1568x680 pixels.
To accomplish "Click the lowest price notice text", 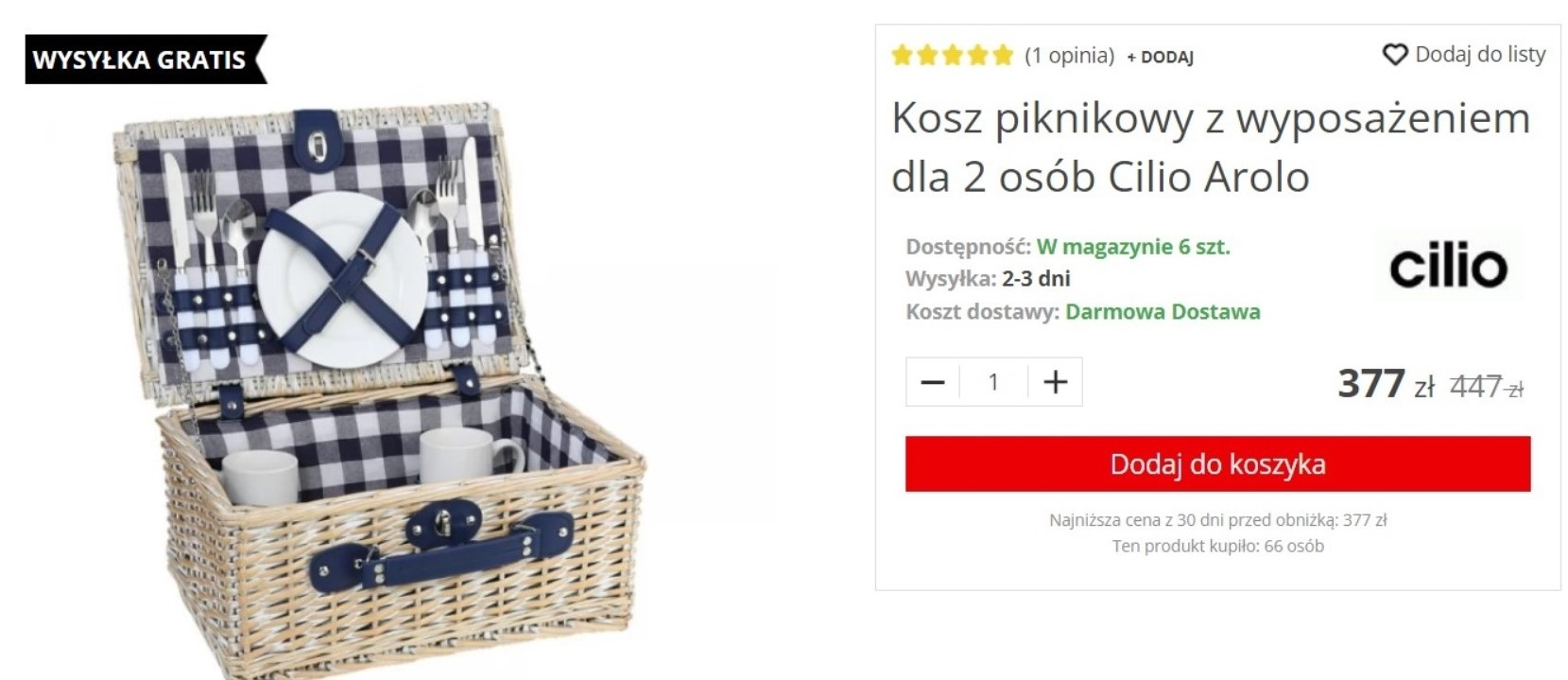I will coord(1217,519).
